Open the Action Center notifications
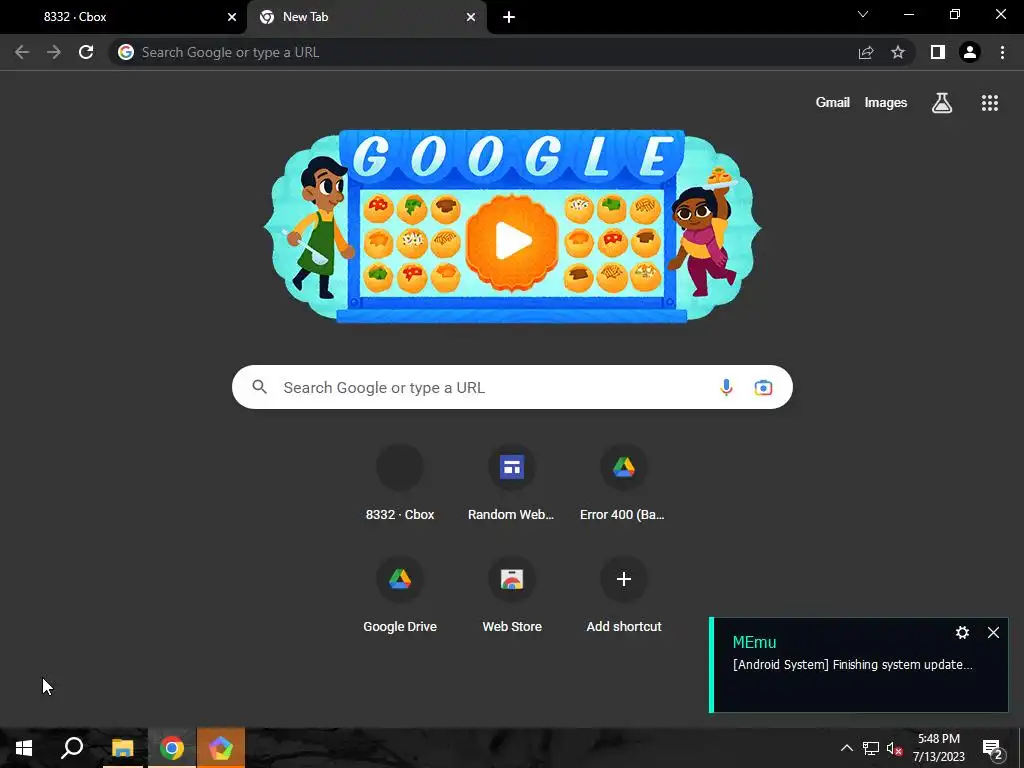 tap(993, 749)
